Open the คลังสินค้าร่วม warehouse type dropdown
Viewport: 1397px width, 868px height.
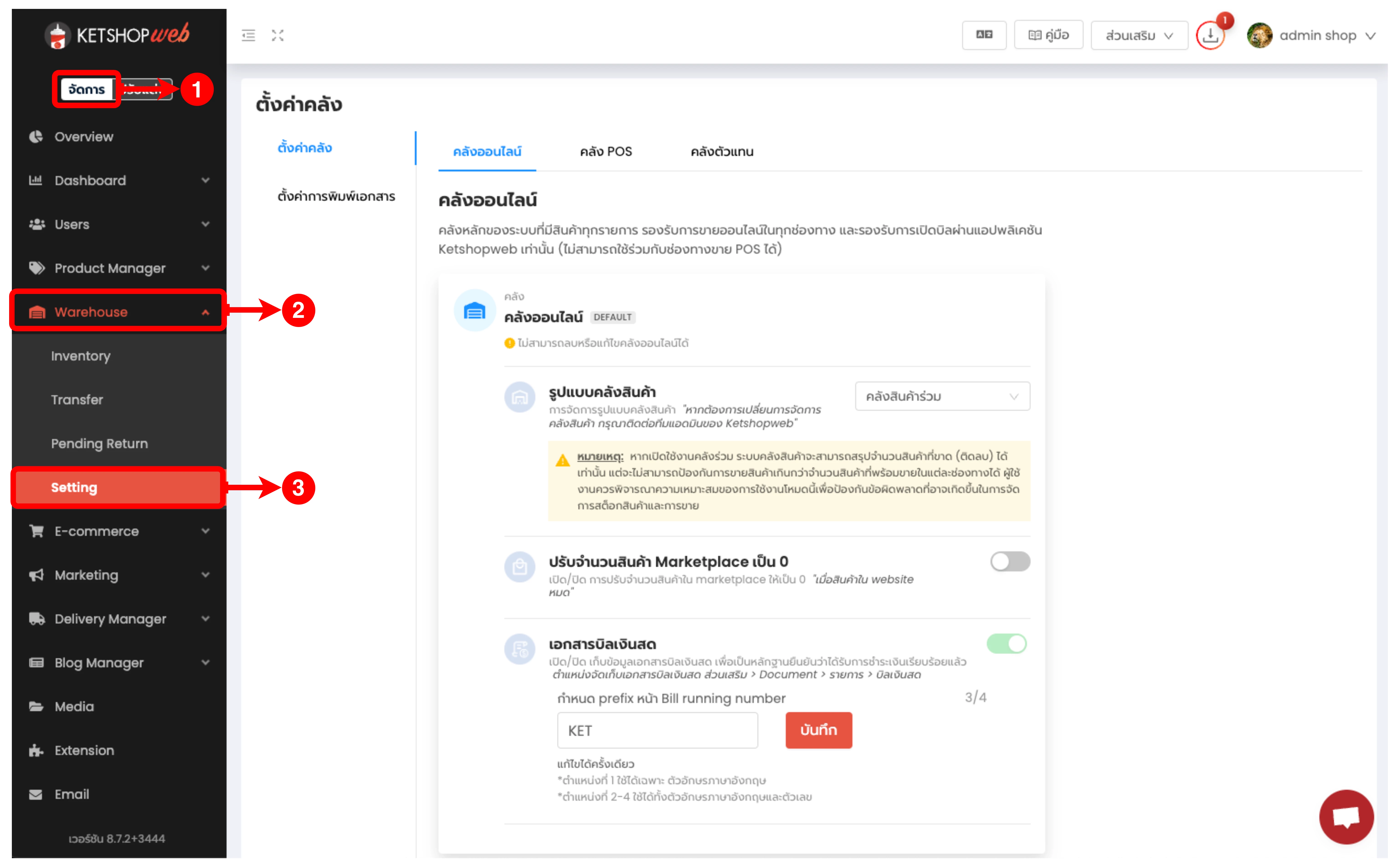[x=942, y=396]
